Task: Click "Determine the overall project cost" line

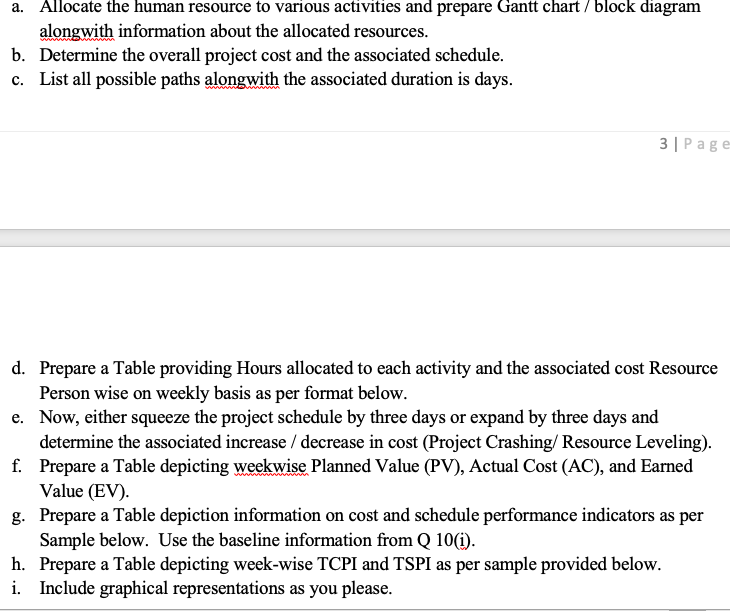Action: [x=271, y=55]
